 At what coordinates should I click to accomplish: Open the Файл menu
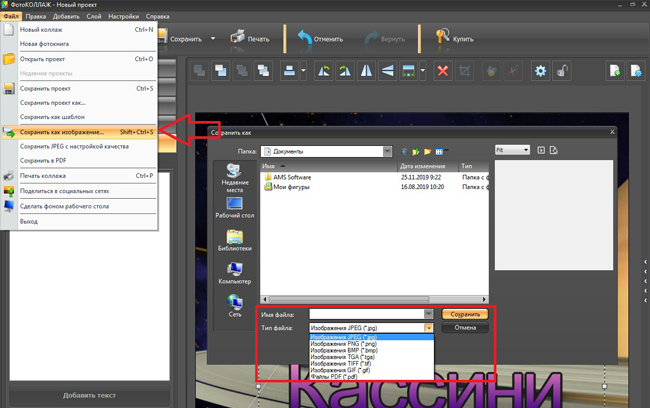(11, 16)
